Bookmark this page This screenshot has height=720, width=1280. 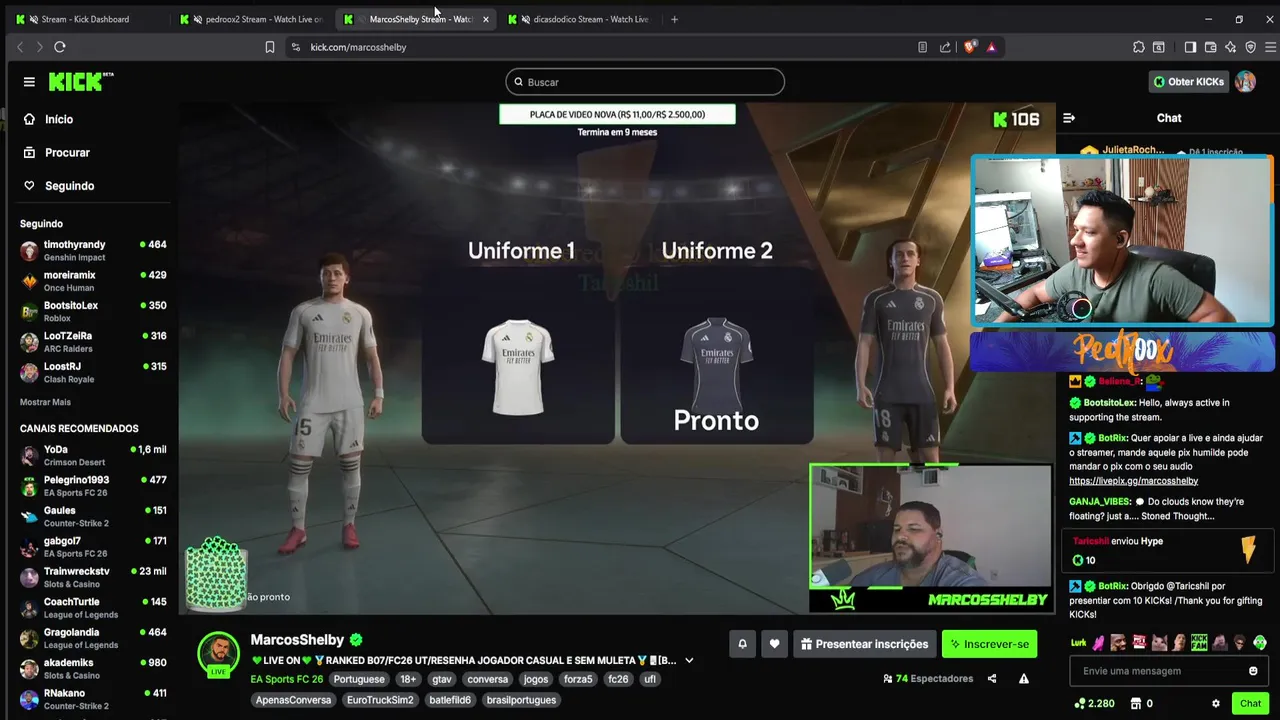pos(270,47)
